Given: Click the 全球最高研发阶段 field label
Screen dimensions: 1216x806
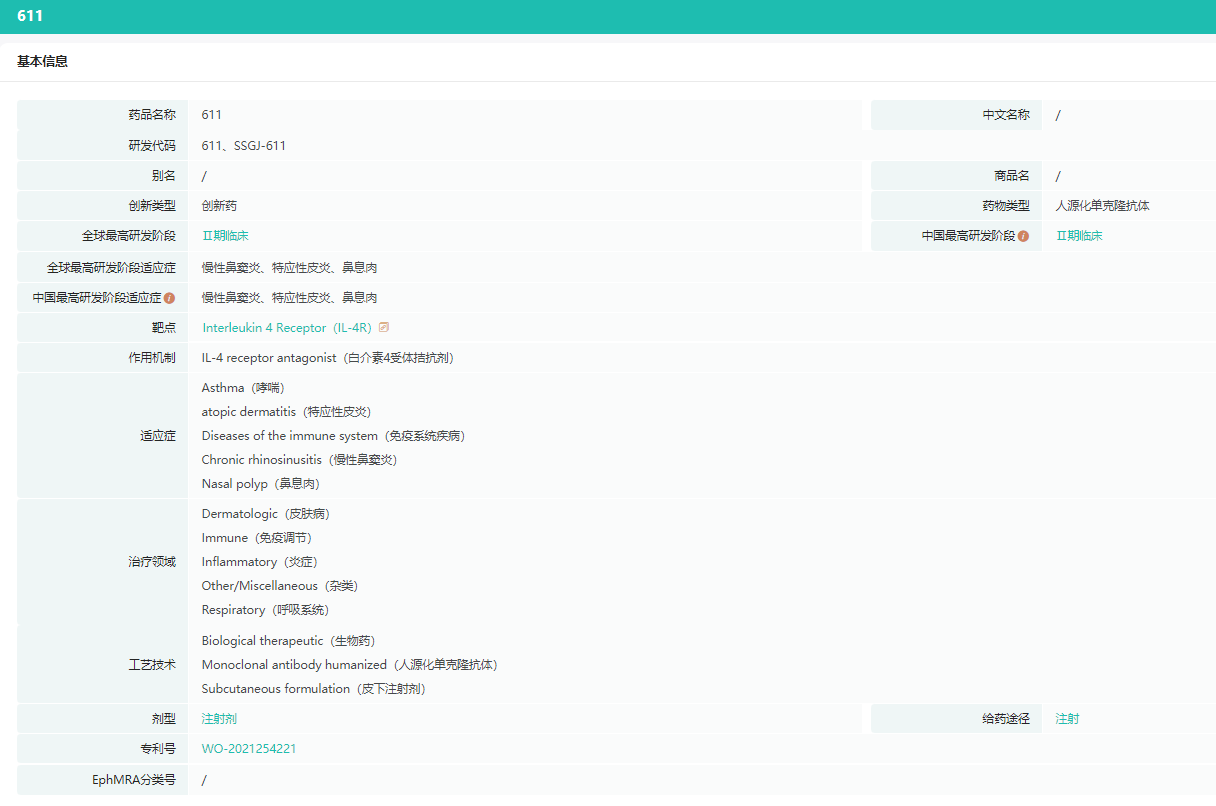Looking at the screenshot, I should (129, 236).
